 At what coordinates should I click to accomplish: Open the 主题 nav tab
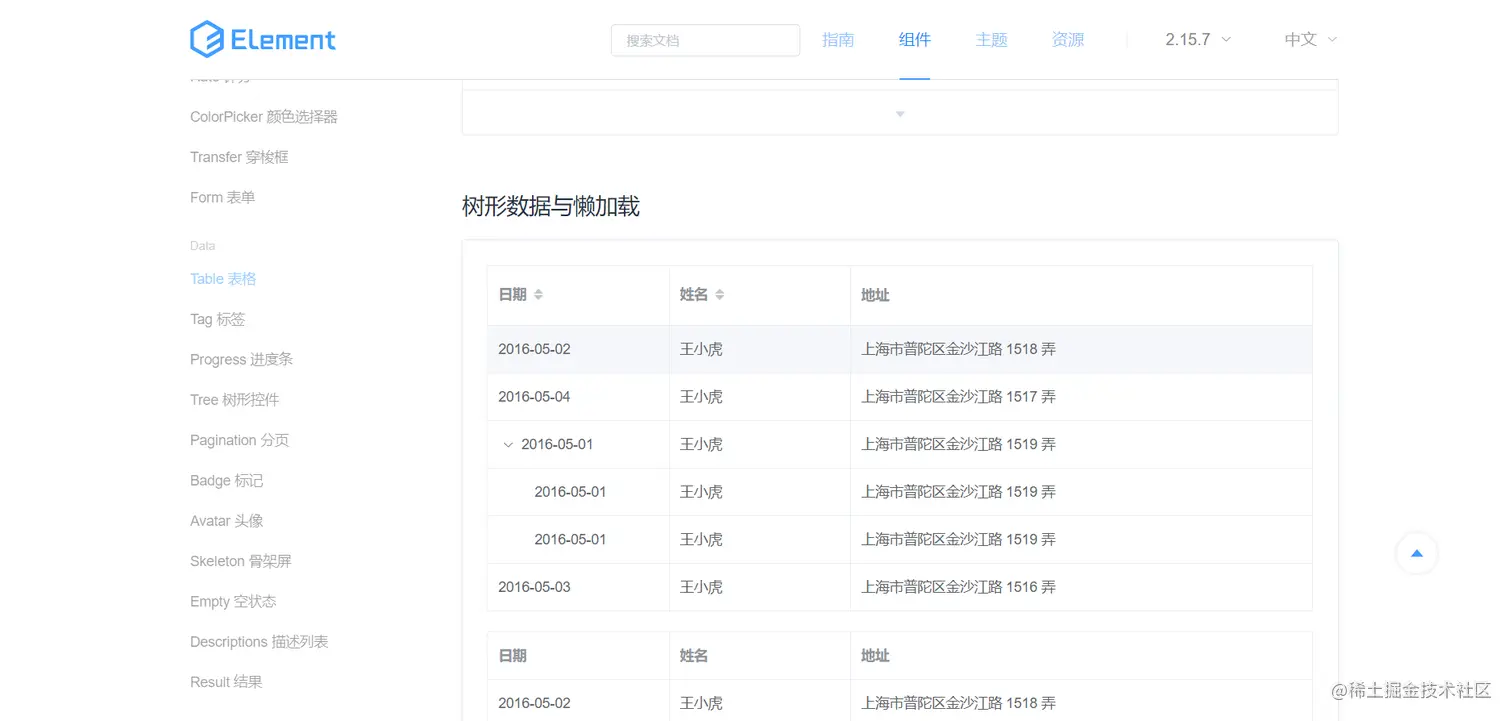[x=991, y=40]
